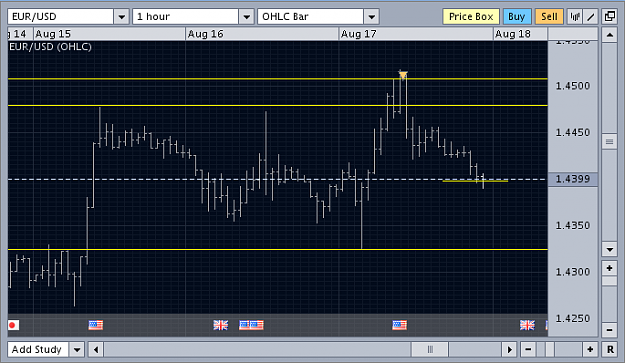Click the Aug 17 date header
Screen dimensions: 625x363
coord(358,34)
